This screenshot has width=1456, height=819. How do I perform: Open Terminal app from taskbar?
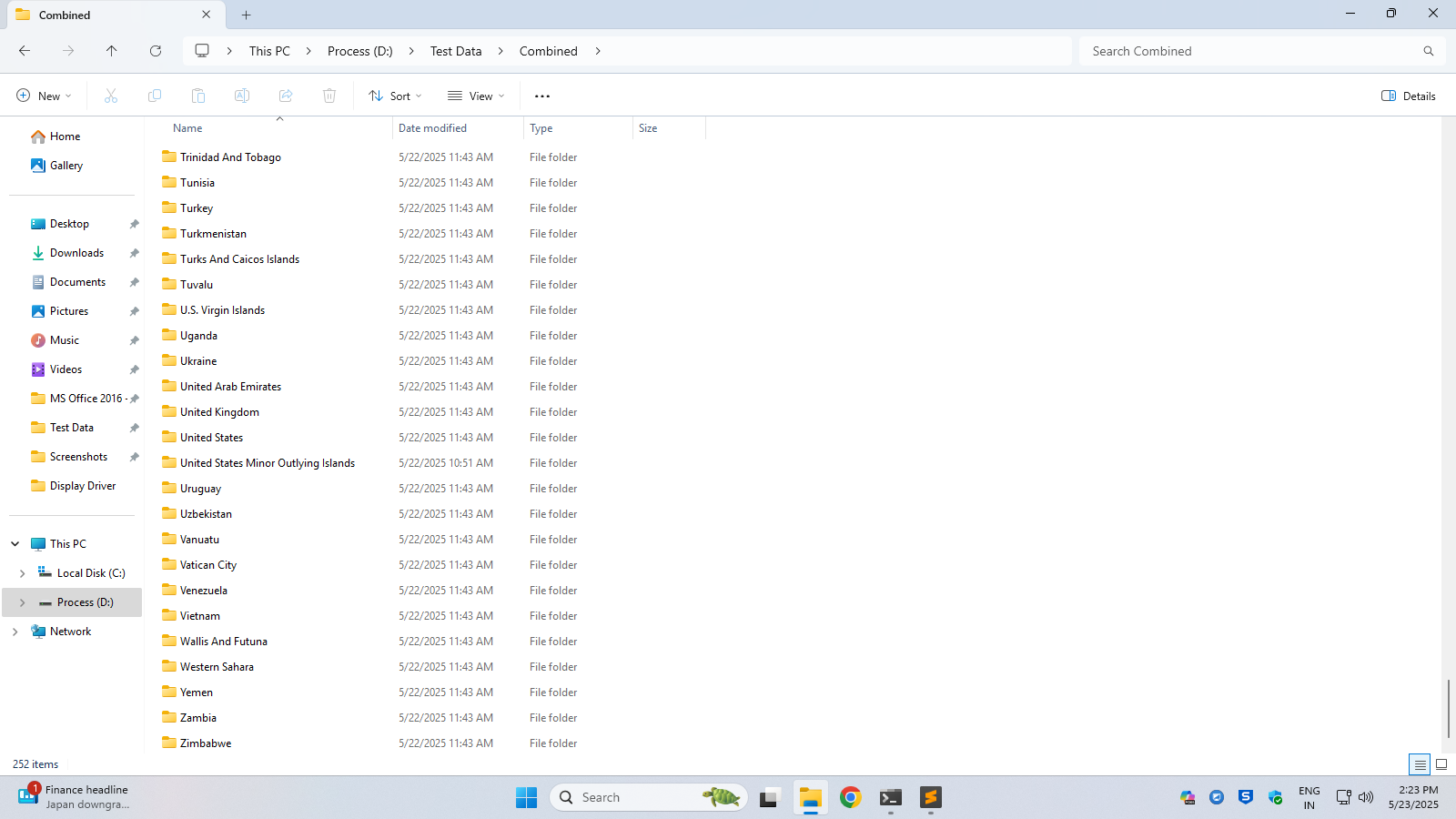890,797
